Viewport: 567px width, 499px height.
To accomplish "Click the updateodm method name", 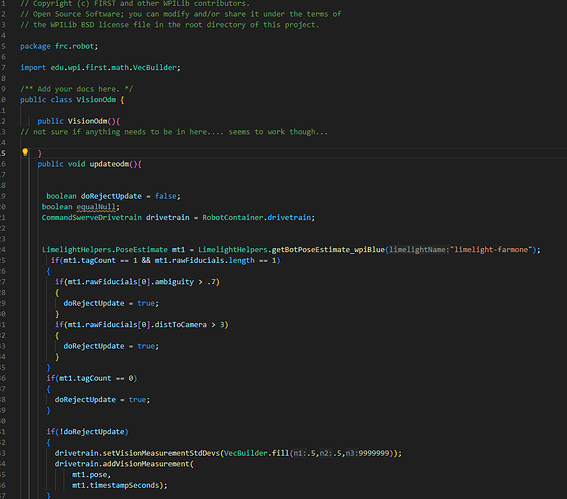I will [x=109, y=164].
